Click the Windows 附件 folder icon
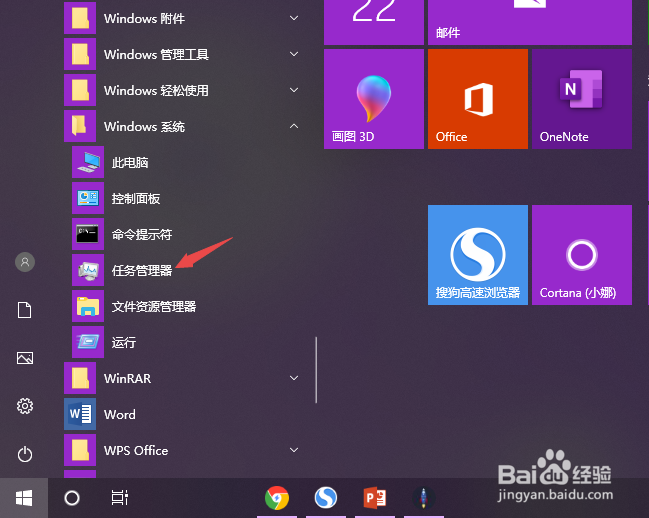Screen dimensions: 649x518 80,18
